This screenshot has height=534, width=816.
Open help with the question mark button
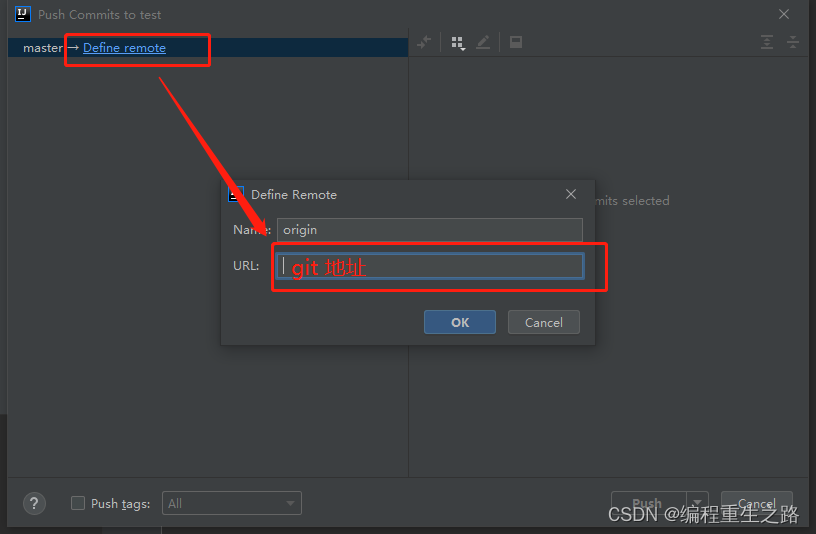coord(34,503)
